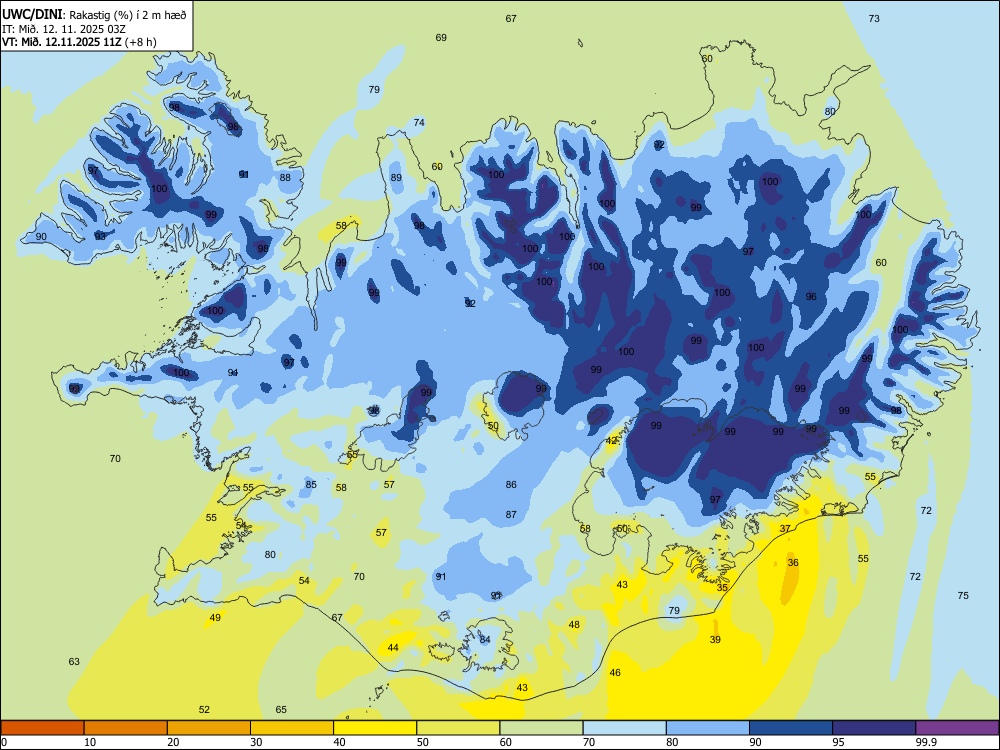
Task: Click the humidity value 85 on the map
Action: 311,485
